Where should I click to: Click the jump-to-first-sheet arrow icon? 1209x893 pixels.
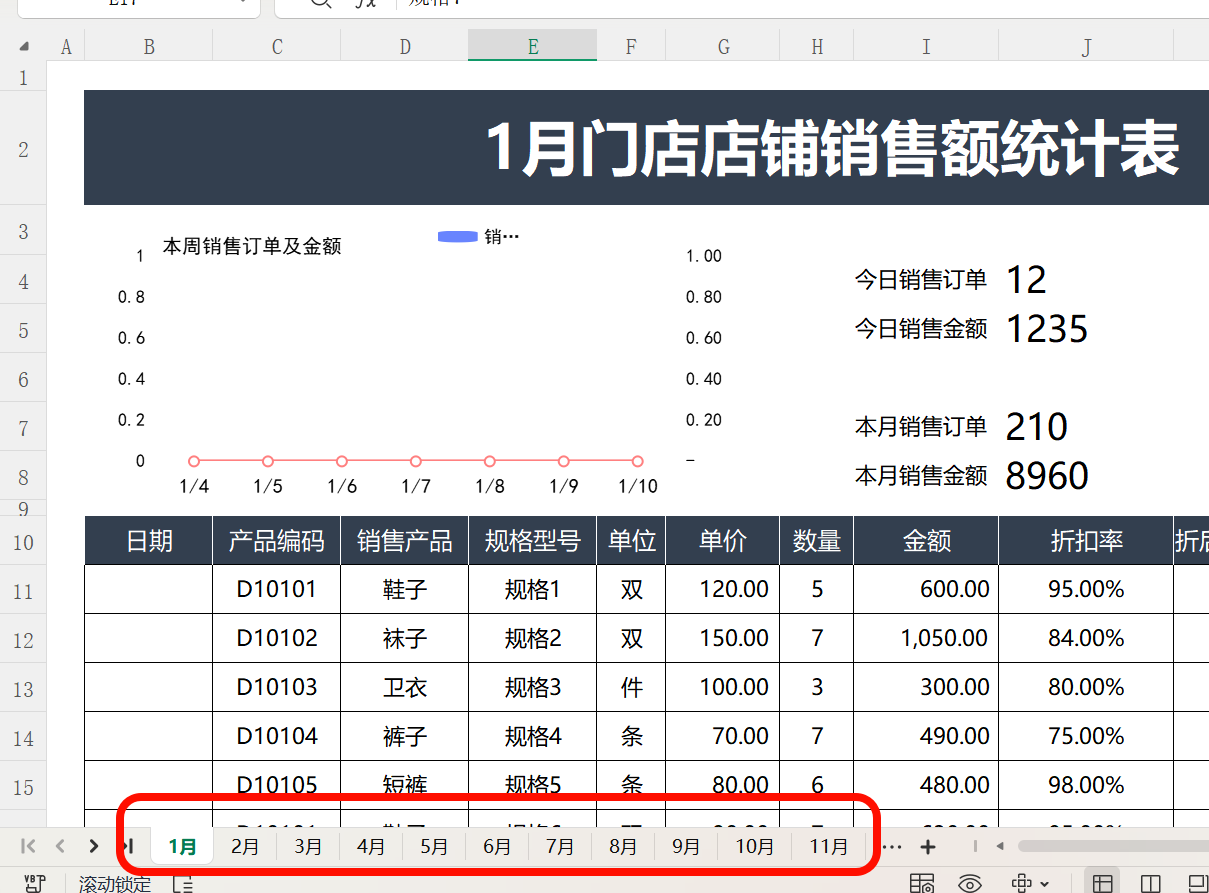pyautogui.click(x=30, y=845)
